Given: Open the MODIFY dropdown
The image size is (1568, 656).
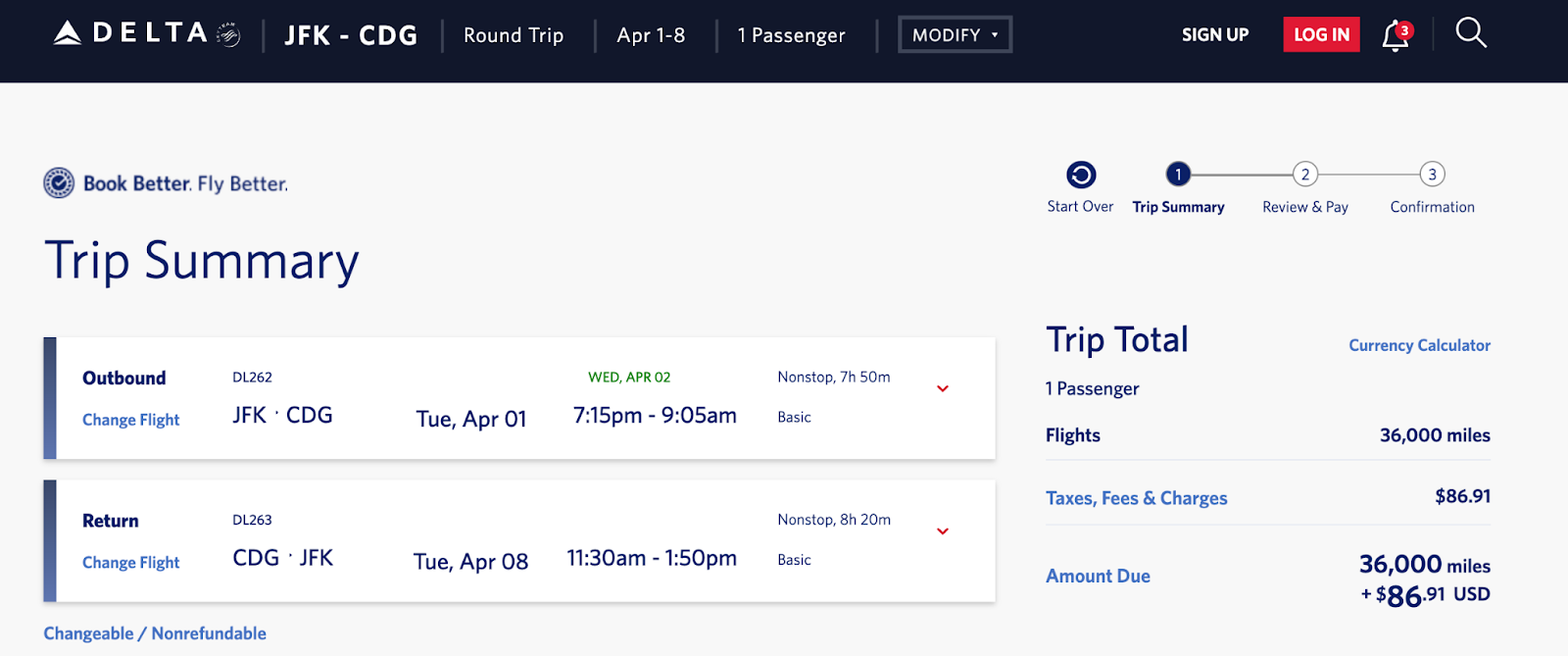Looking at the screenshot, I should pyautogui.click(x=955, y=35).
